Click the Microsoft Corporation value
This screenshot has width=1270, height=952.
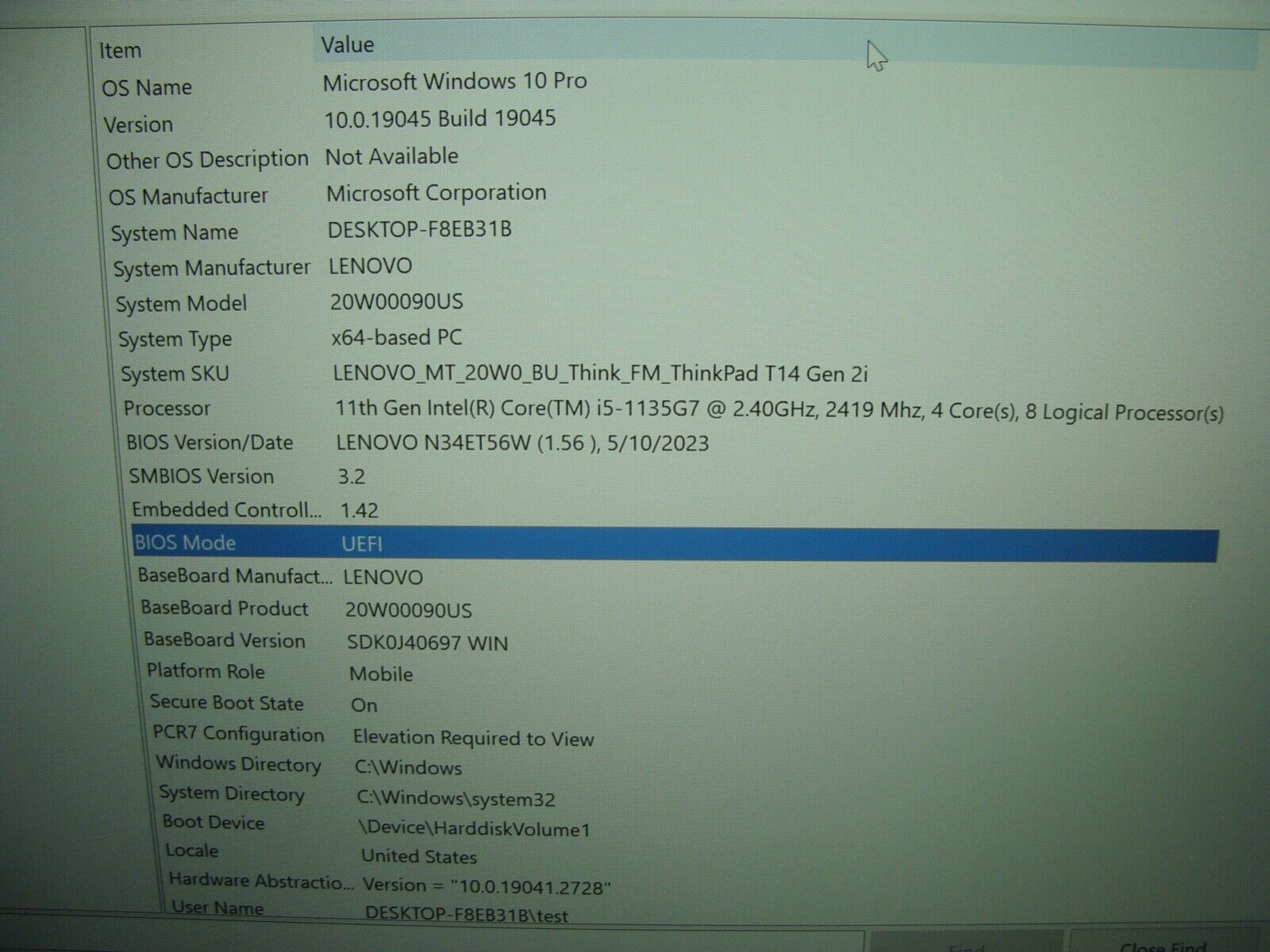click(437, 193)
